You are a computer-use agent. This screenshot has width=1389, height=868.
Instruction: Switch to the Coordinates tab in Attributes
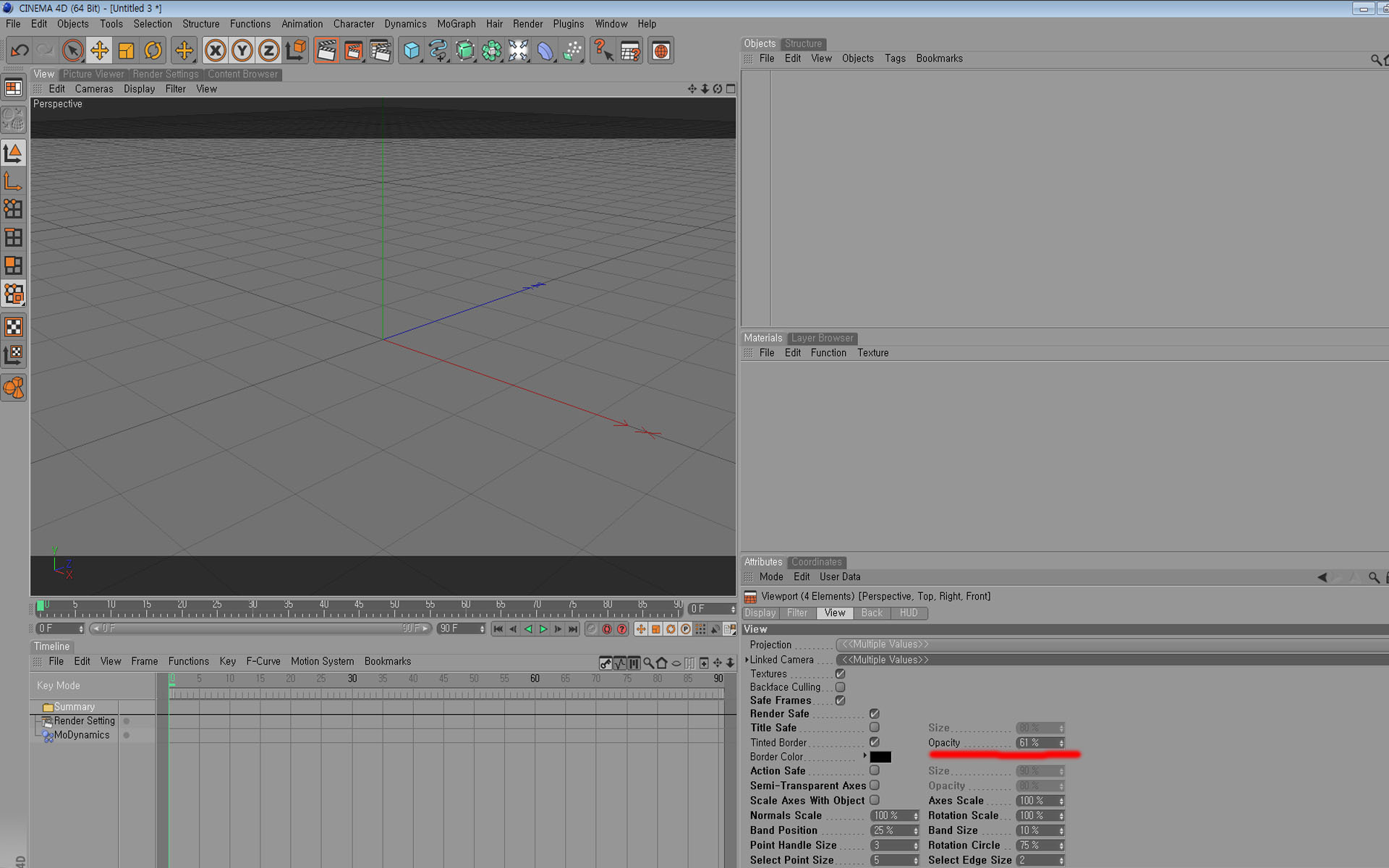[815, 561]
